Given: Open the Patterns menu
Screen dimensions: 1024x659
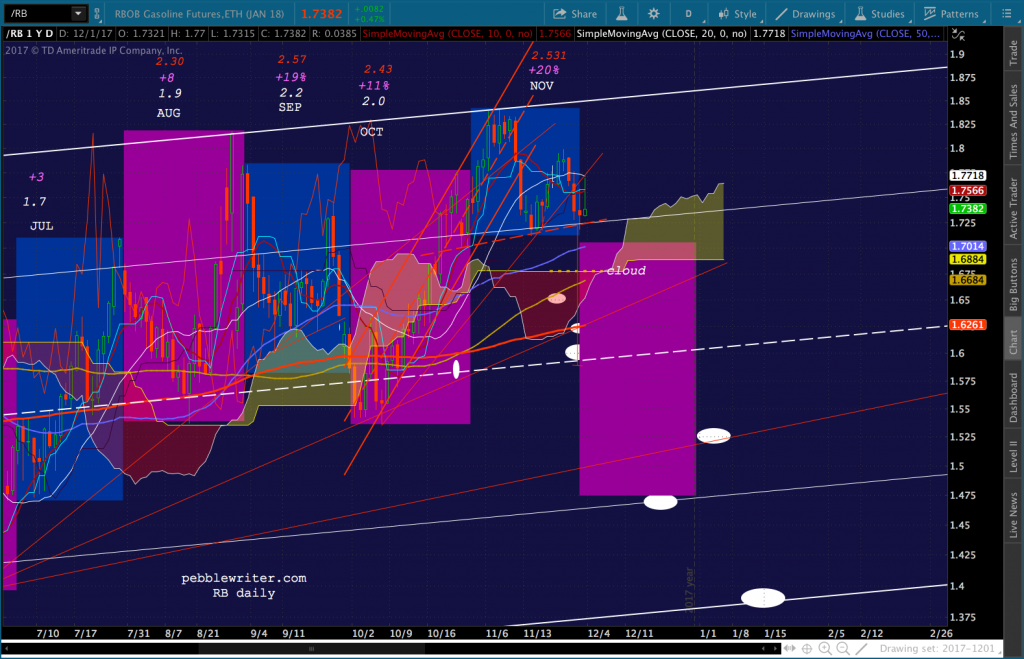Looking at the screenshot, I should point(952,14).
